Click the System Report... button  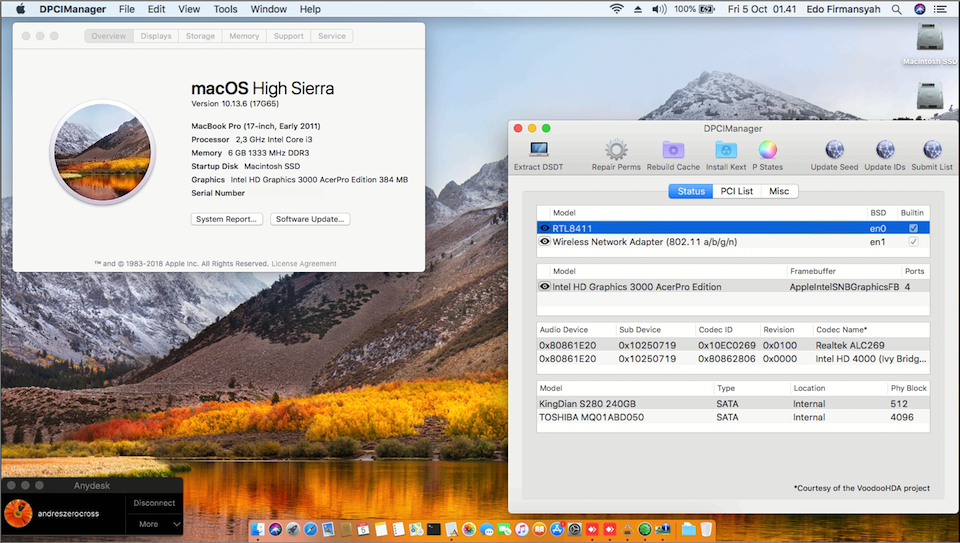tap(227, 219)
